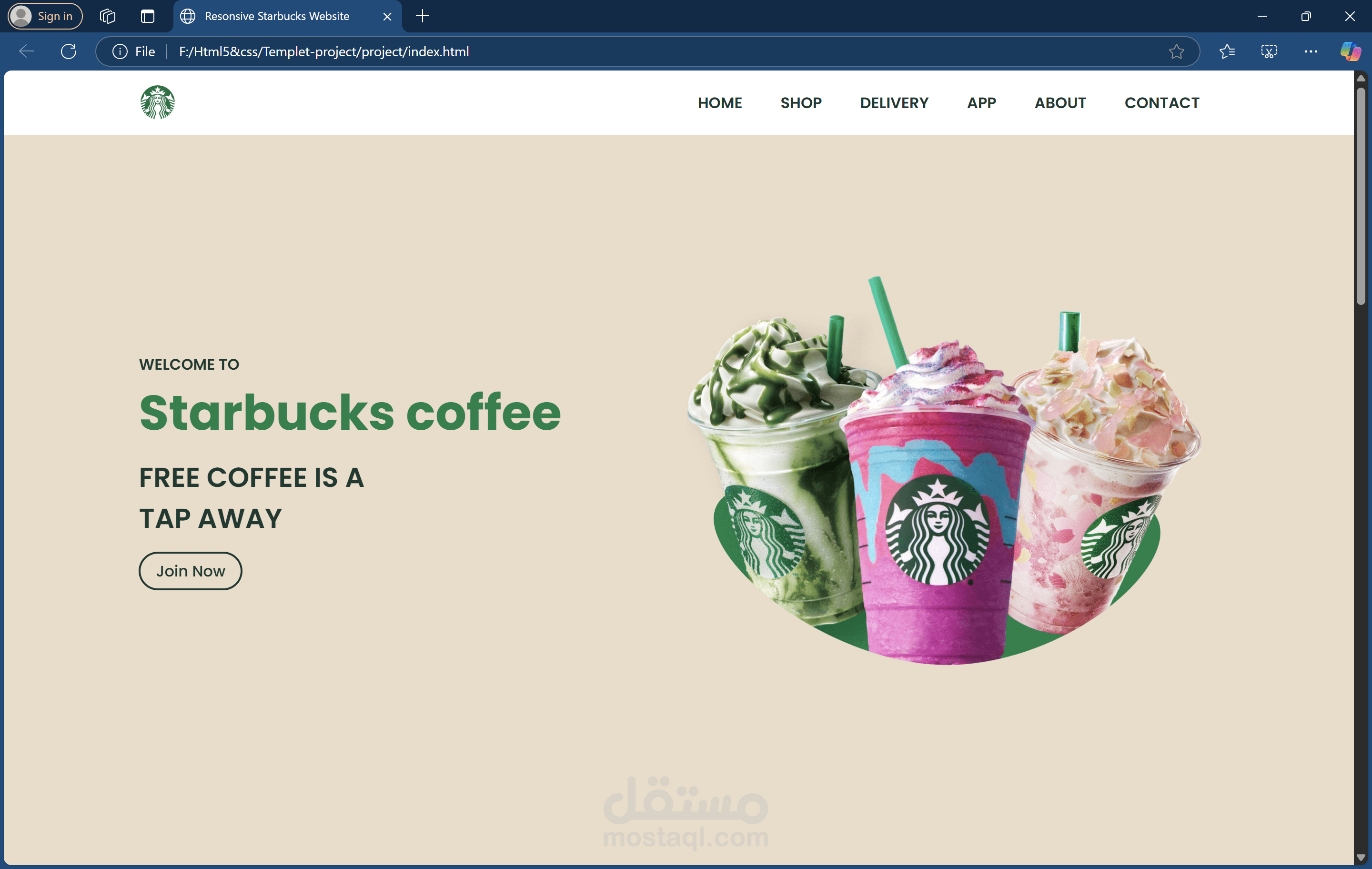This screenshot has width=1372, height=869.
Task: Click the split screen icon near the tabs
Action: pyautogui.click(x=148, y=16)
